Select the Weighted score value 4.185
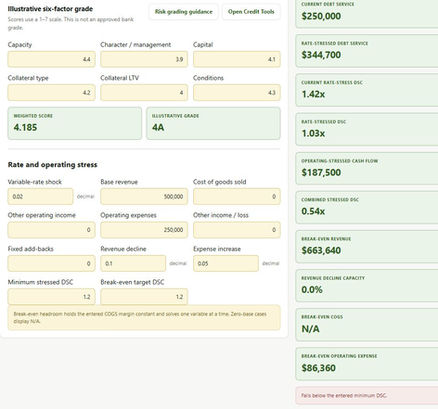The image size is (438, 409). point(25,127)
